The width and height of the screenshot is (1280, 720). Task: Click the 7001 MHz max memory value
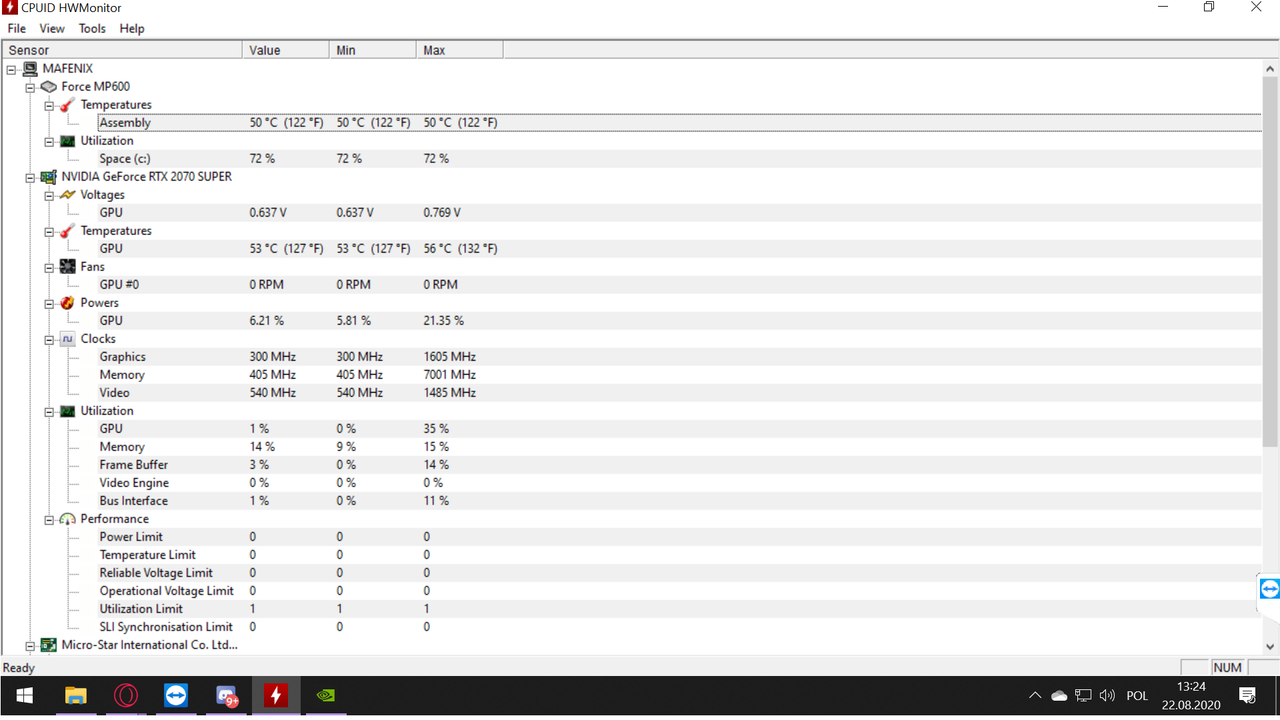(x=450, y=375)
